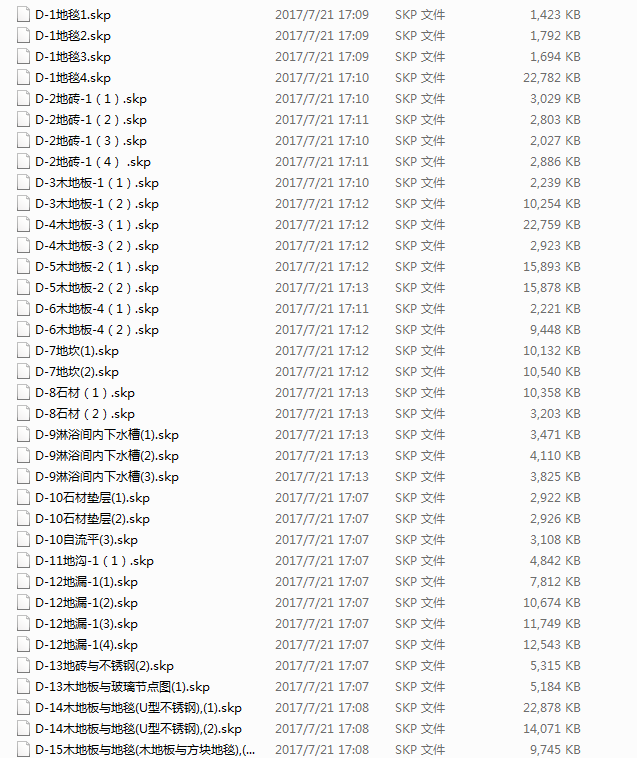This screenshot has height=758, width=637.
Task: Click the file icon of D-8石材（2）.skp
Action: click(23, 414)
